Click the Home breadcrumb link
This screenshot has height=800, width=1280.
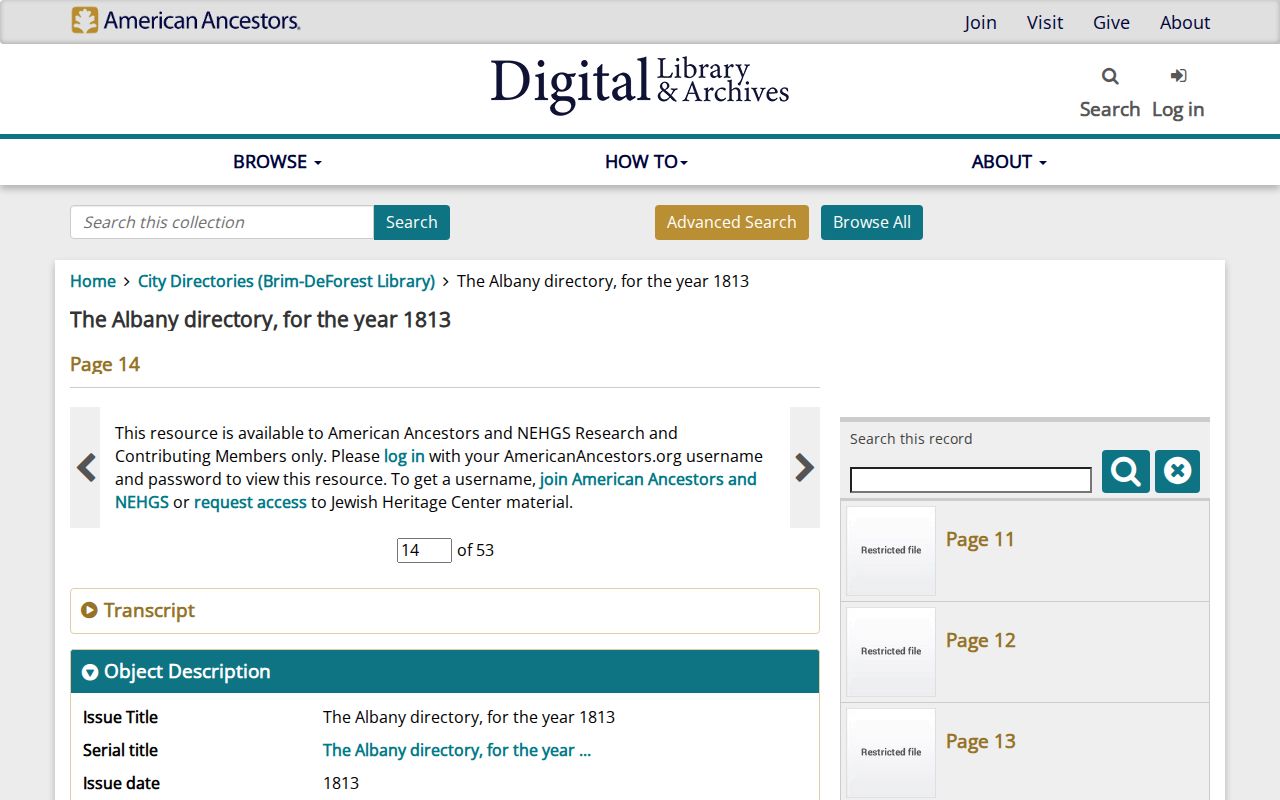point(93,281)
